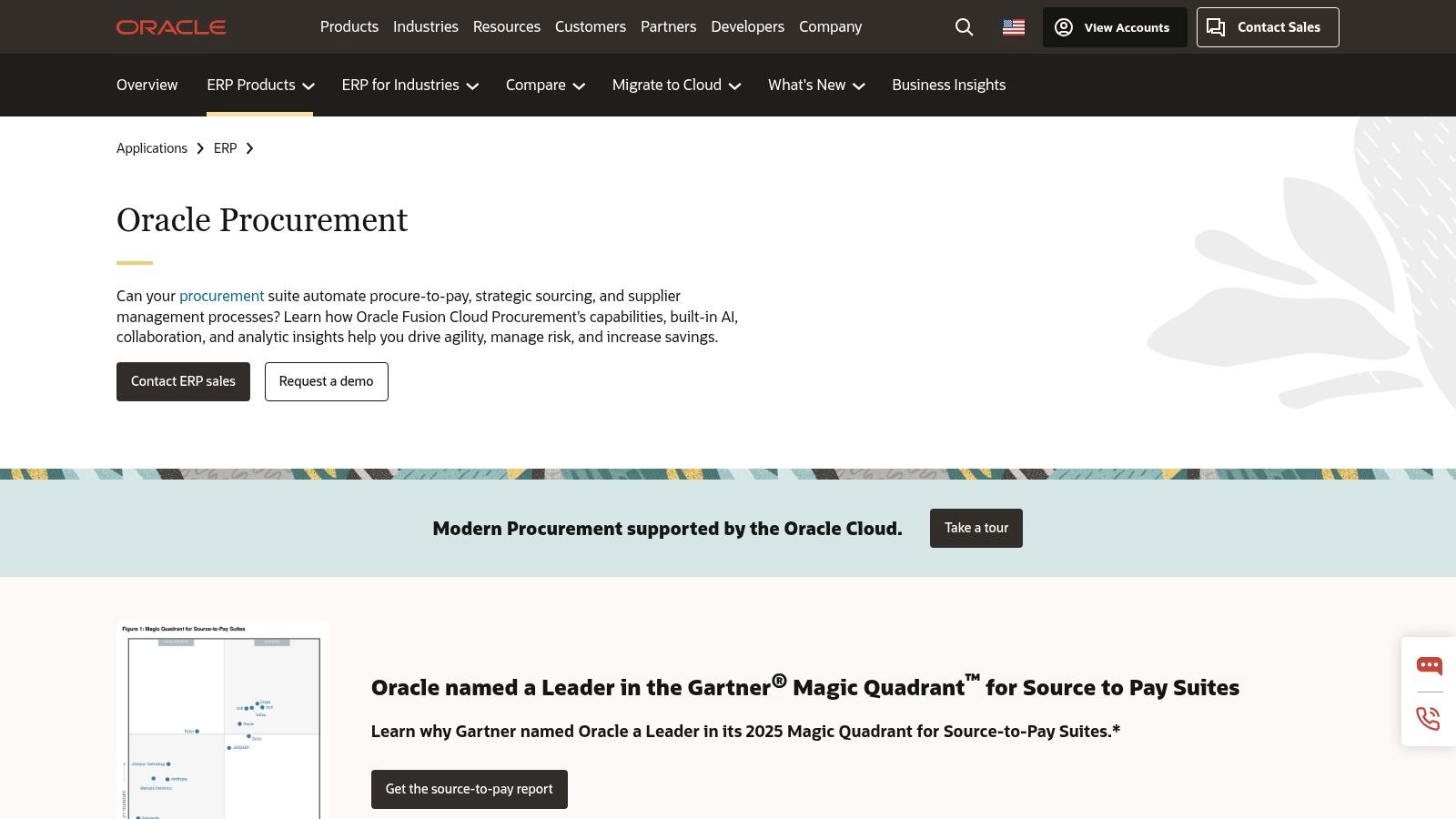Image resolution: width=1456 pixels, height=819 pixels.
Task: Click the US flag country selector
Action: (x=1013, y=27)
